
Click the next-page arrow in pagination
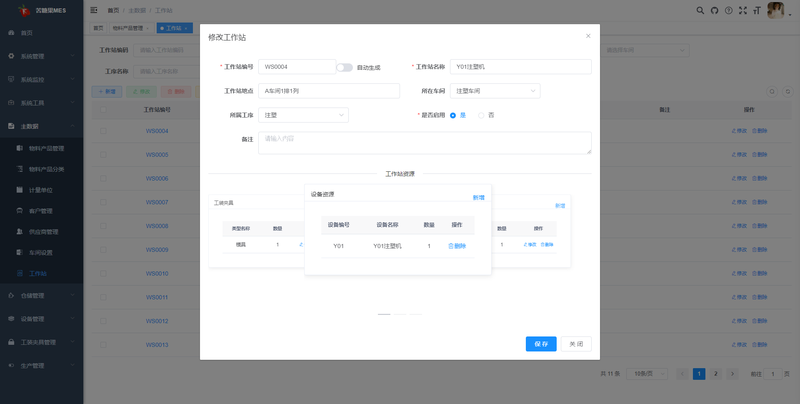pyautogui.click(x=732, y=374)
